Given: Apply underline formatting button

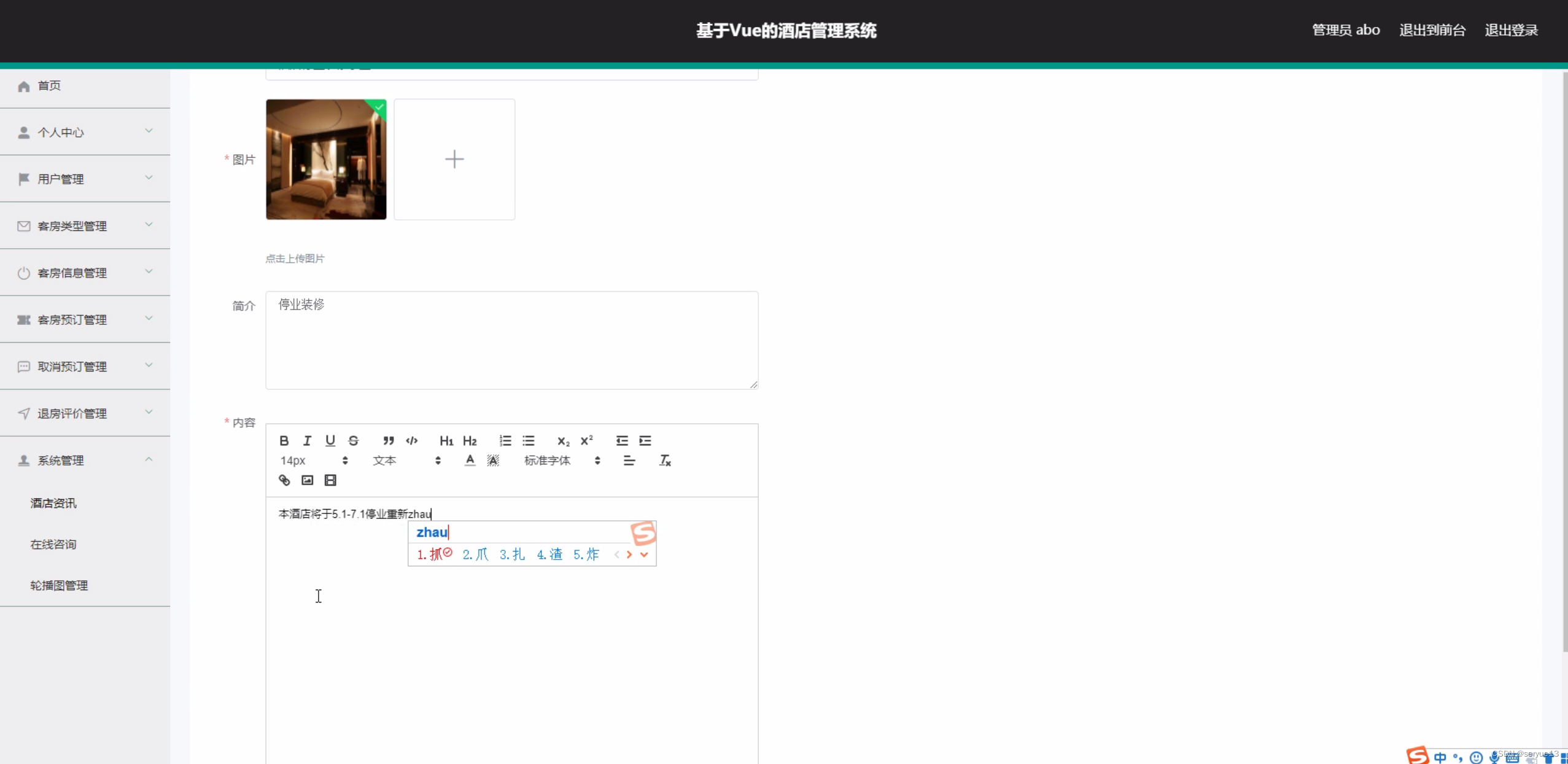Looking at the screenshot, I should tap(330, 440).
